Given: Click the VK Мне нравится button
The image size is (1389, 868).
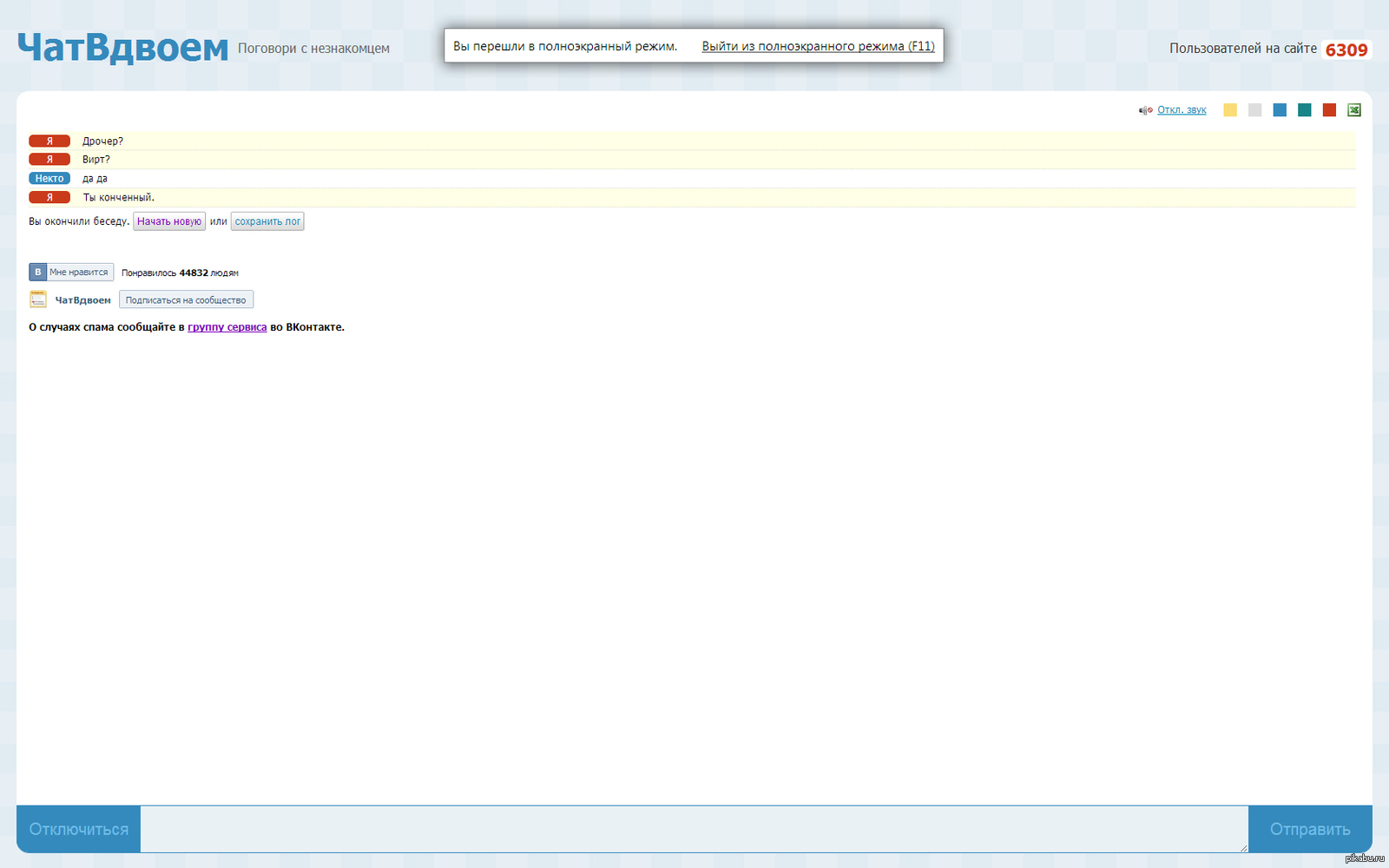Looking at the screenshot, I should [x=71, y=272].
